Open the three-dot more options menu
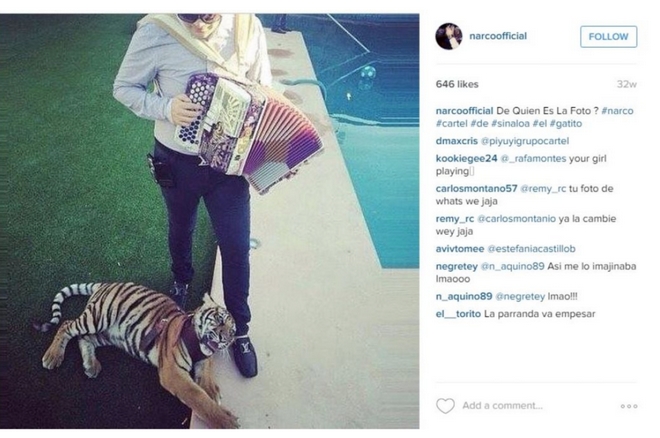660x438 pixels. click(x=629, y=406)
